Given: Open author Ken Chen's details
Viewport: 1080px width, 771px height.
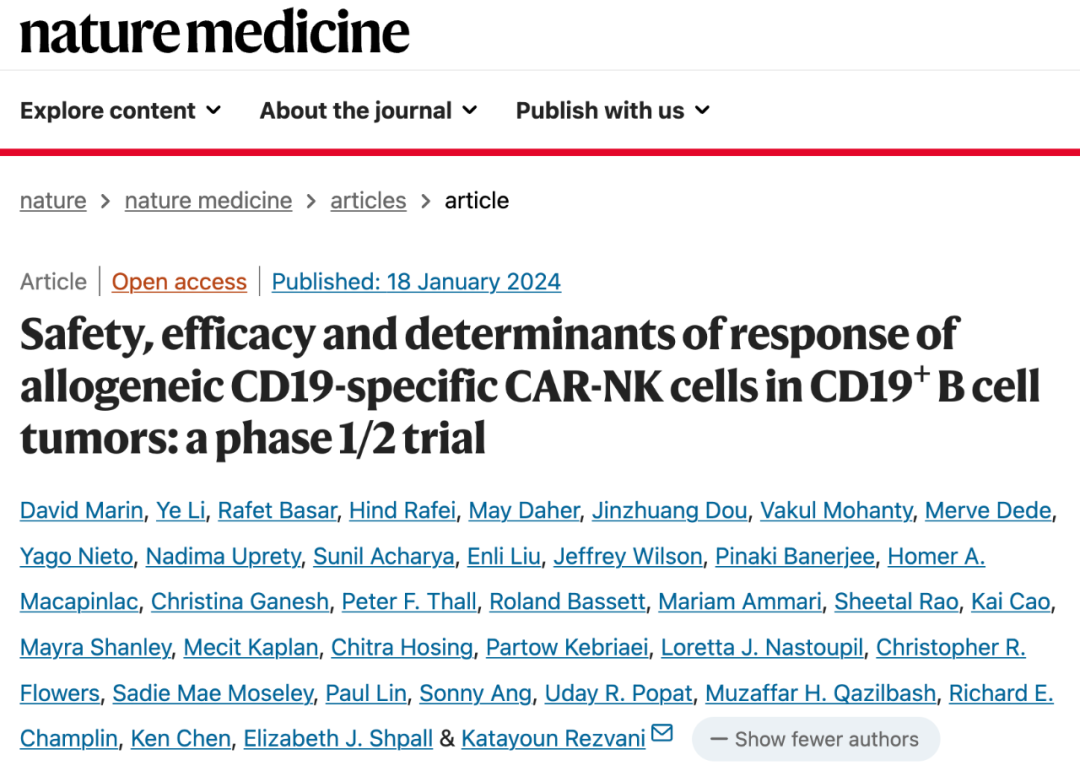Looking at the screenshot, I should (x=181, y=739).
